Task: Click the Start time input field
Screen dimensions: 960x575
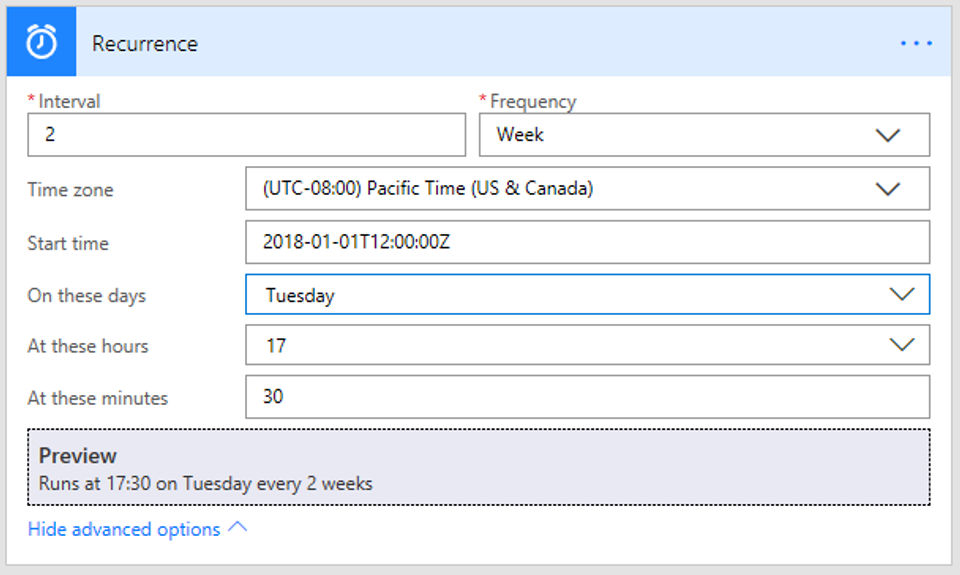Action: click(587, 242)
